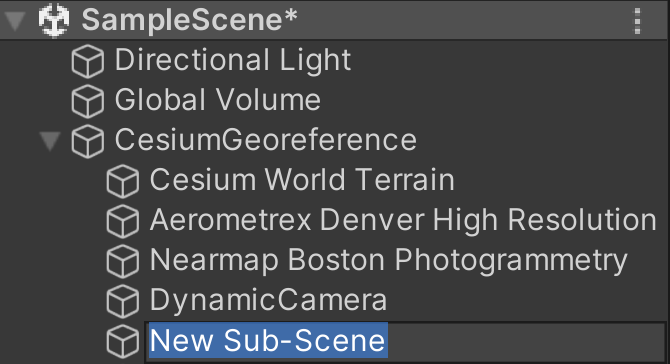Collapse the SampleScene hierarchy arrow

click(15, 21)
